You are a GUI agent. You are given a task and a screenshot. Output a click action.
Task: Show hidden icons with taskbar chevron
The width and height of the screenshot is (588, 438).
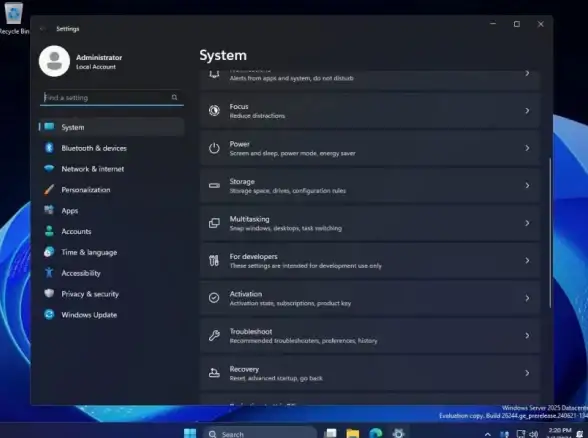coord(488,434)
